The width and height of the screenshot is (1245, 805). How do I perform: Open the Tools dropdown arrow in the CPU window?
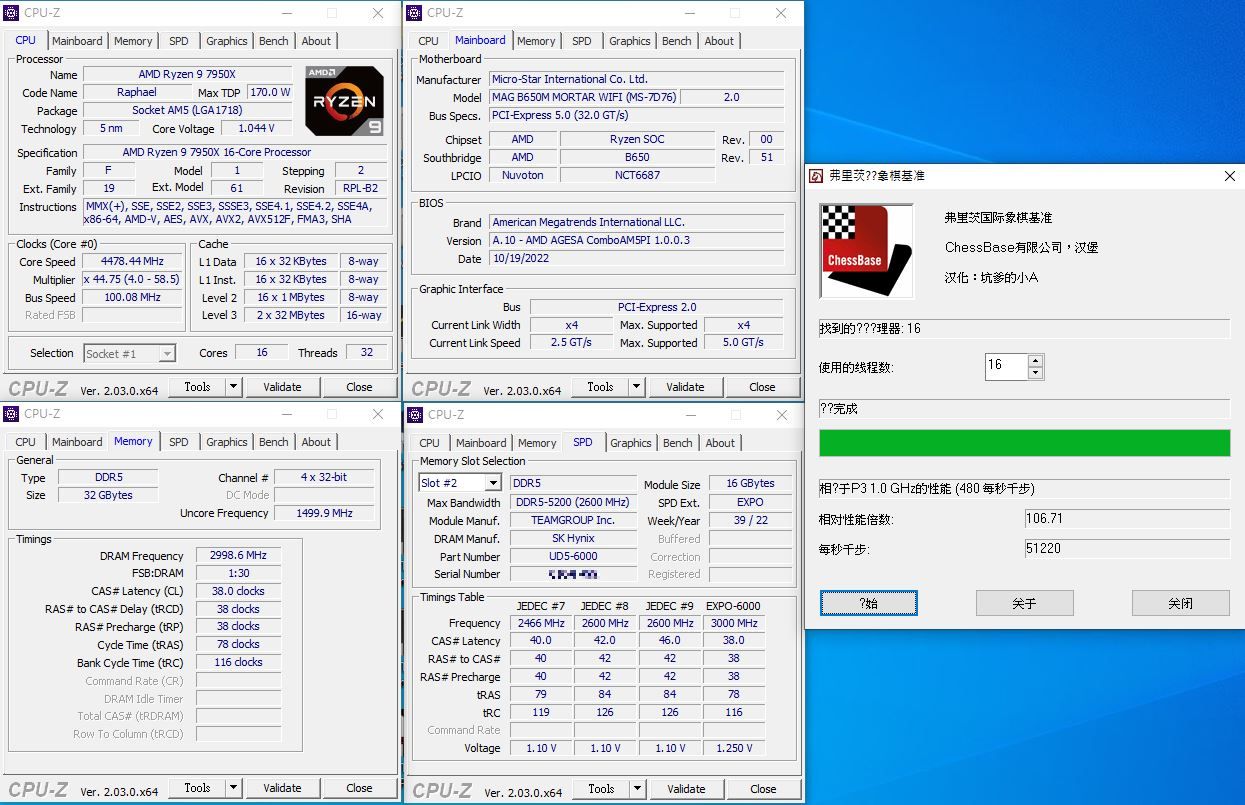pyautogui.click(x=233, y=387)
